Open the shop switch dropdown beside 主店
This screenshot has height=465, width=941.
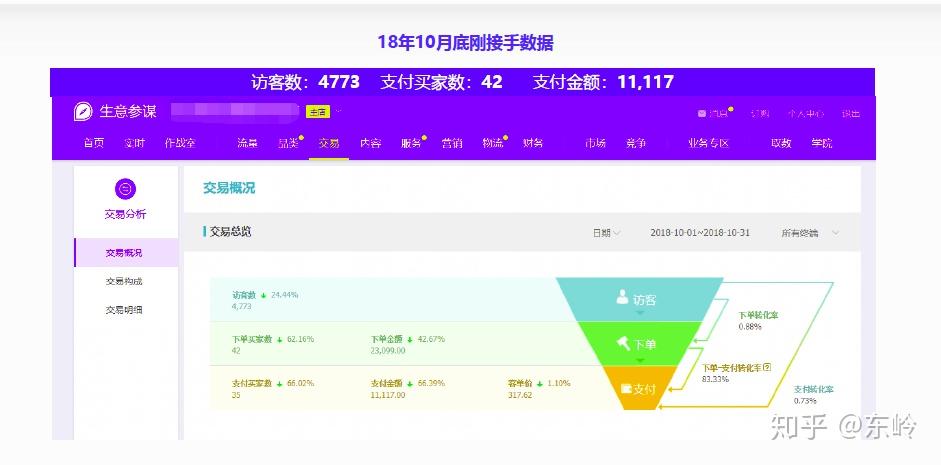(x=338, y=111)
